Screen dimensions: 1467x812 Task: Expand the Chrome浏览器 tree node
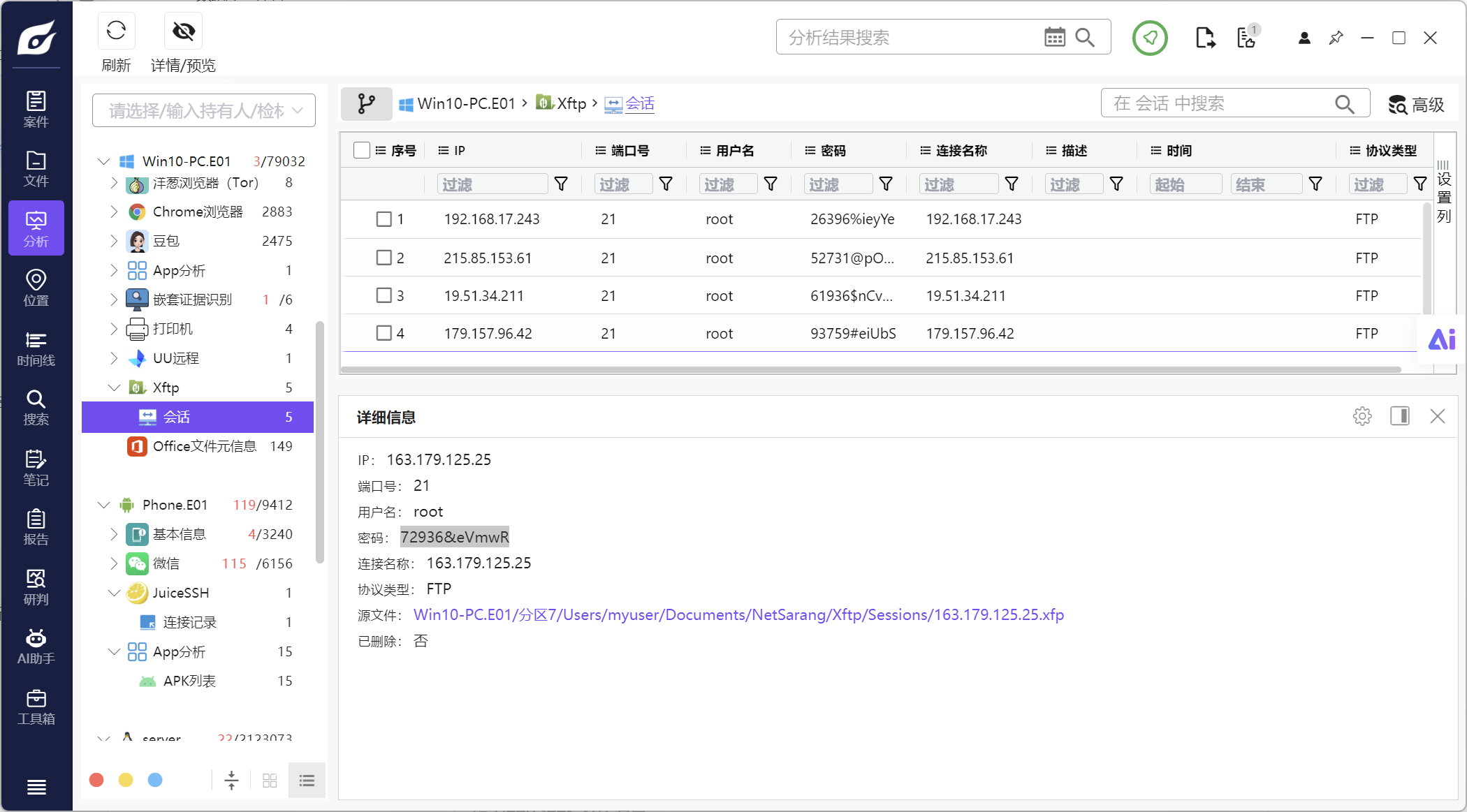click(115, 212)
